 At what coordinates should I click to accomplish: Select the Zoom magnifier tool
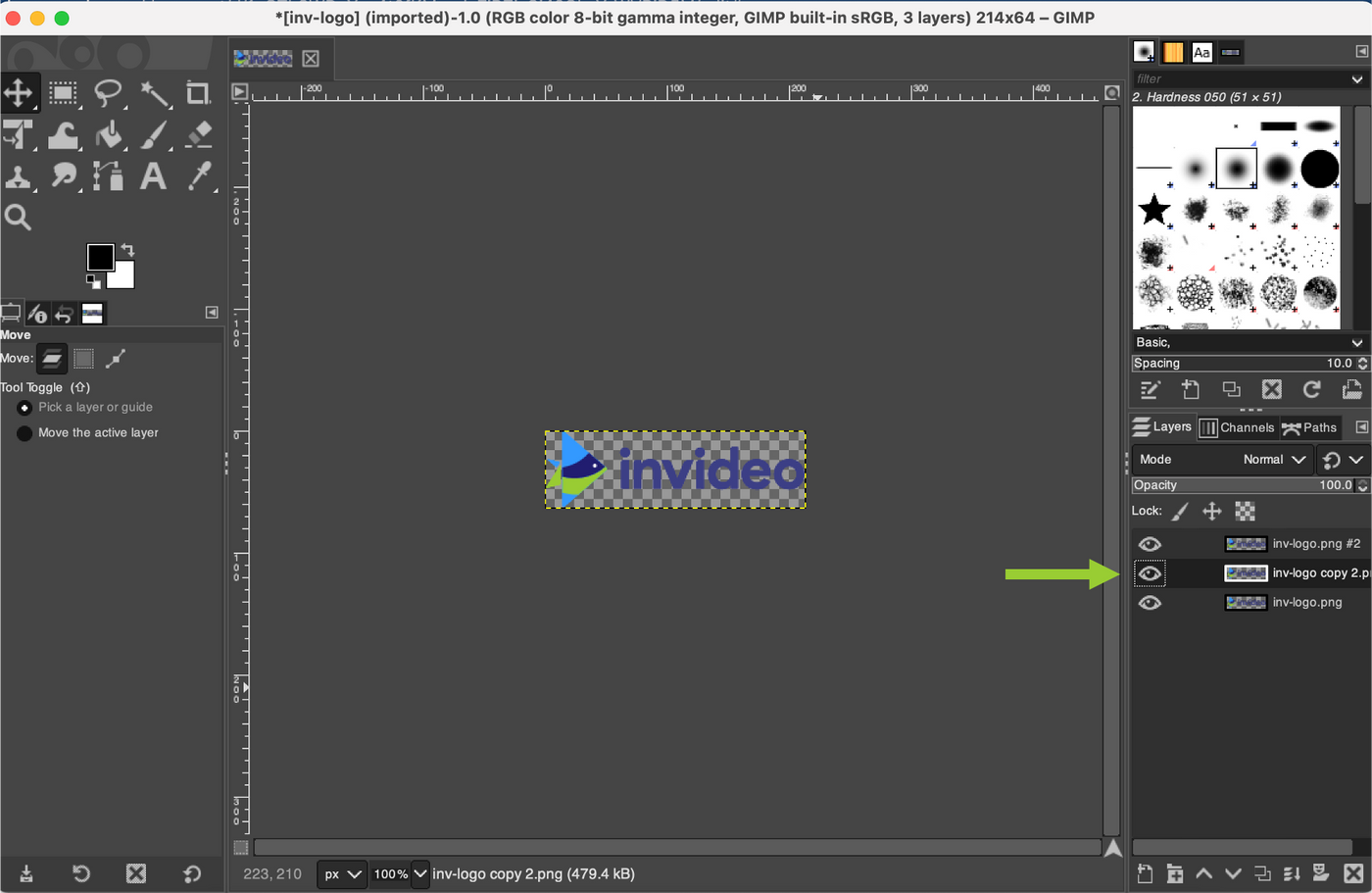(18, 217)
